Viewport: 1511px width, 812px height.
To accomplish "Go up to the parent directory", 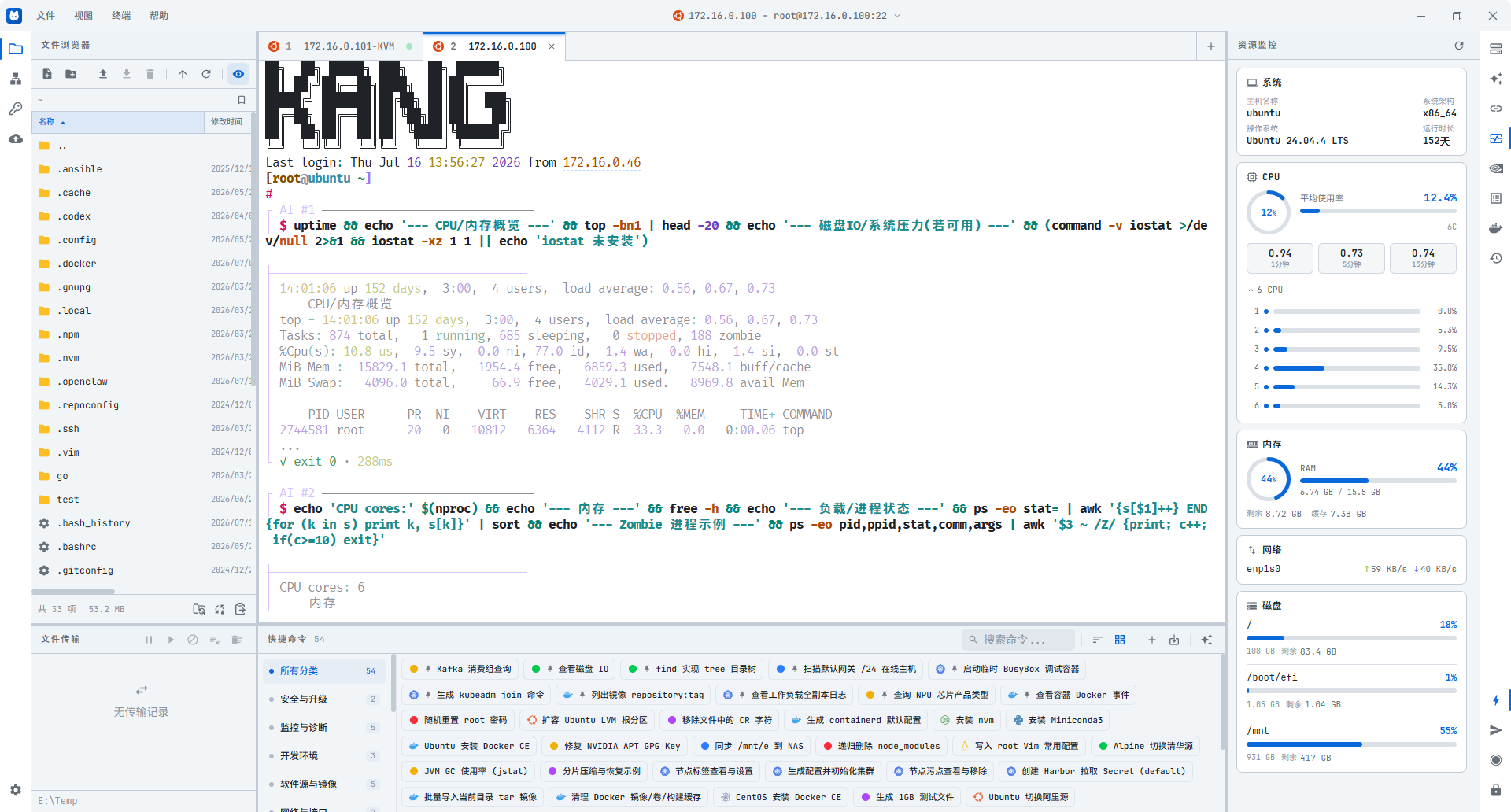I will click(183, 74).
